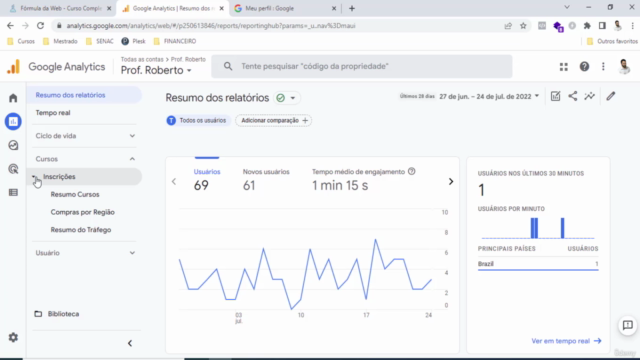Select the Usuários metric tab
The height and width of the screenshot is (360, 640).
click(x=207, y=179)
